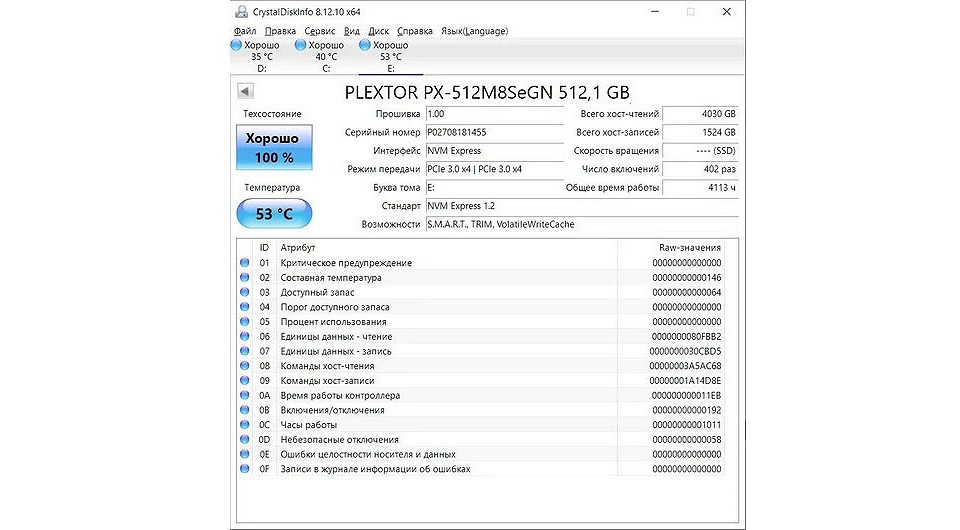Select the Критическое предупреждение row
The image size is (960, 530).
(481, 263)
